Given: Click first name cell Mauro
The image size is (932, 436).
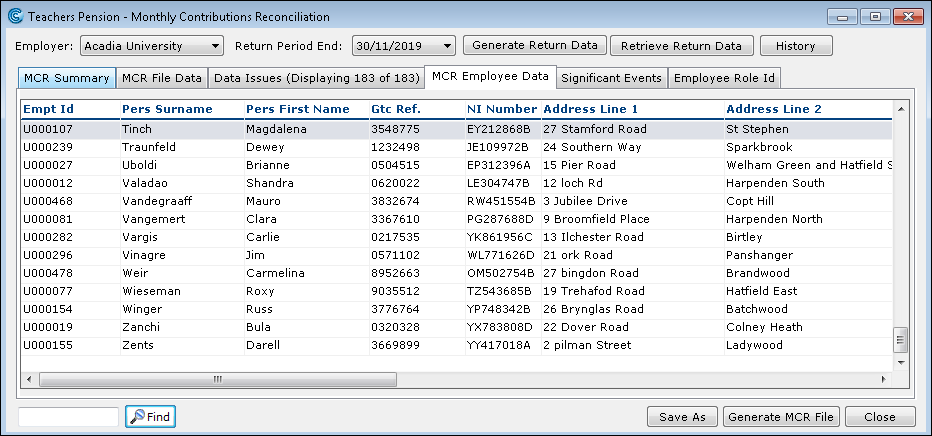Looking at the screenshot, I should click(307, 201).
